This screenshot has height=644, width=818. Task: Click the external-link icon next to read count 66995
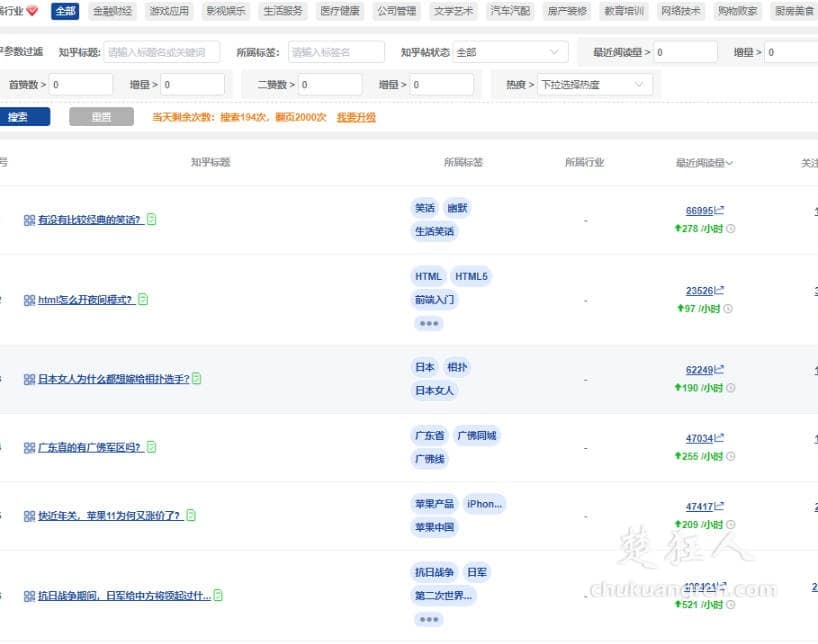click(x=717, y=210)
